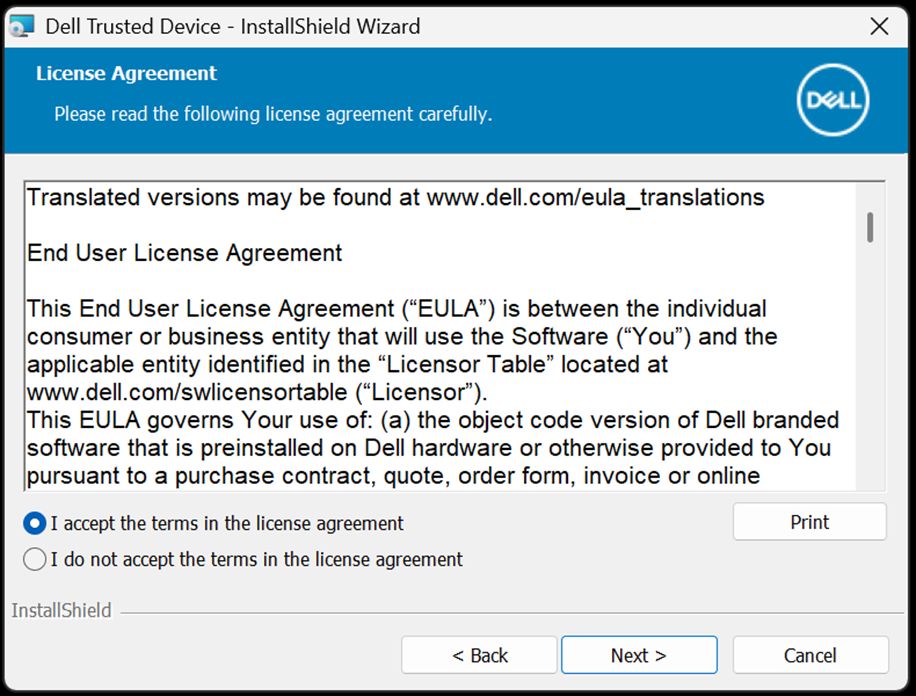Image resolution: width=916 pixels, height=696 pixels.
Task: Proceed with the Next button
Action: pos(639,655)
